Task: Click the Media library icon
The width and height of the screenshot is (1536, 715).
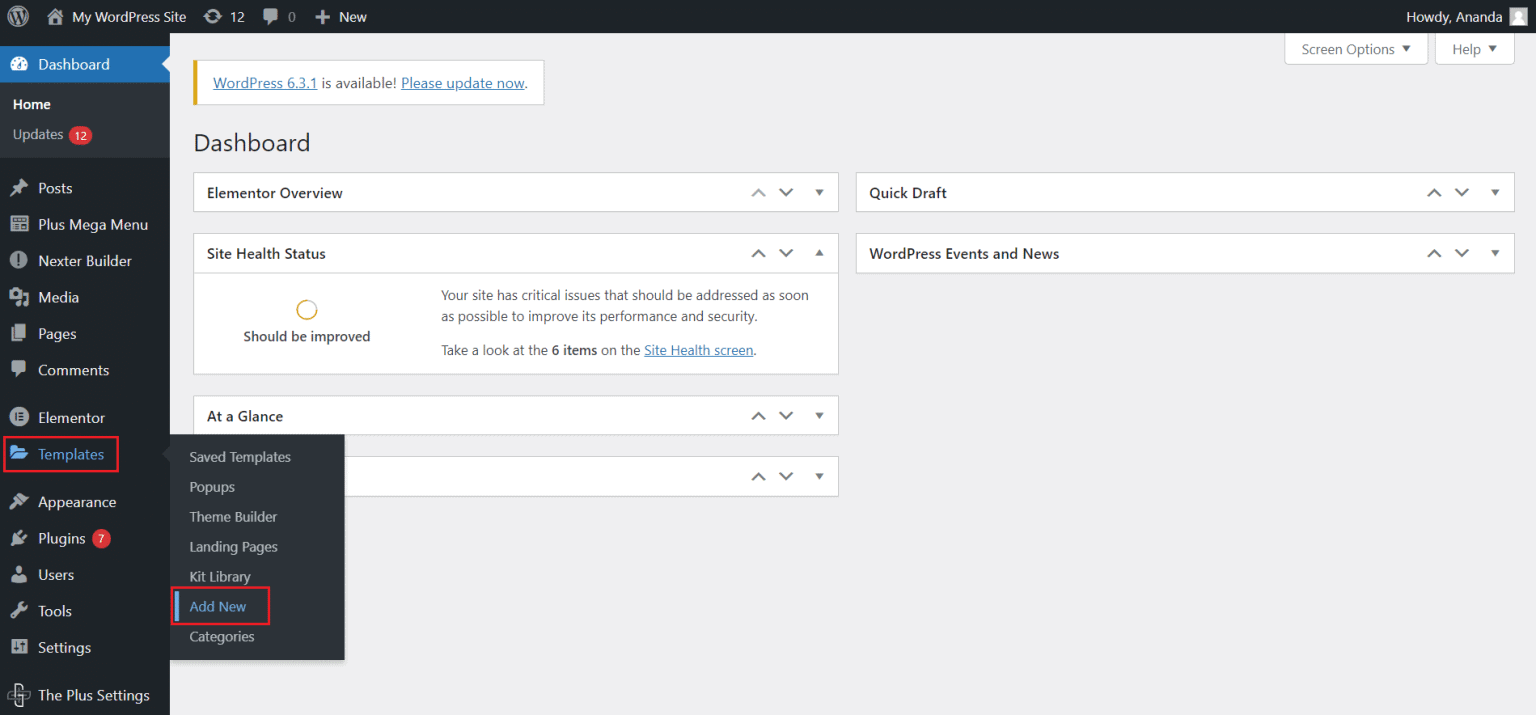Action: (19, 298)
